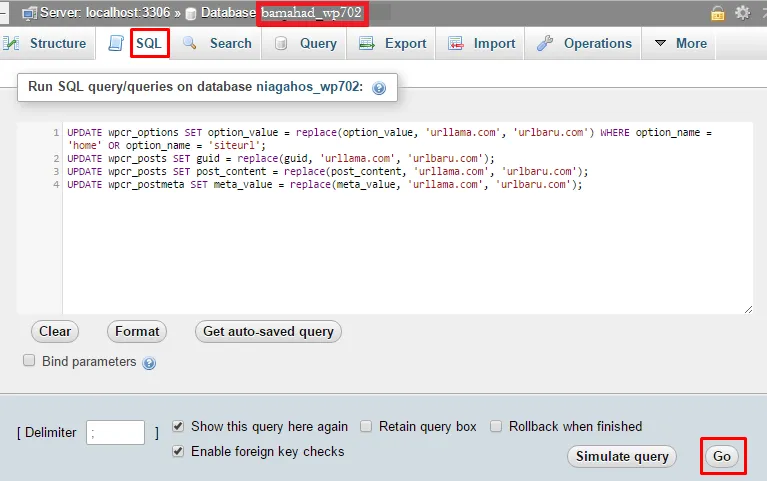
Task: Tick the Retain query box checkbox
Action: (x=367, y=426)
